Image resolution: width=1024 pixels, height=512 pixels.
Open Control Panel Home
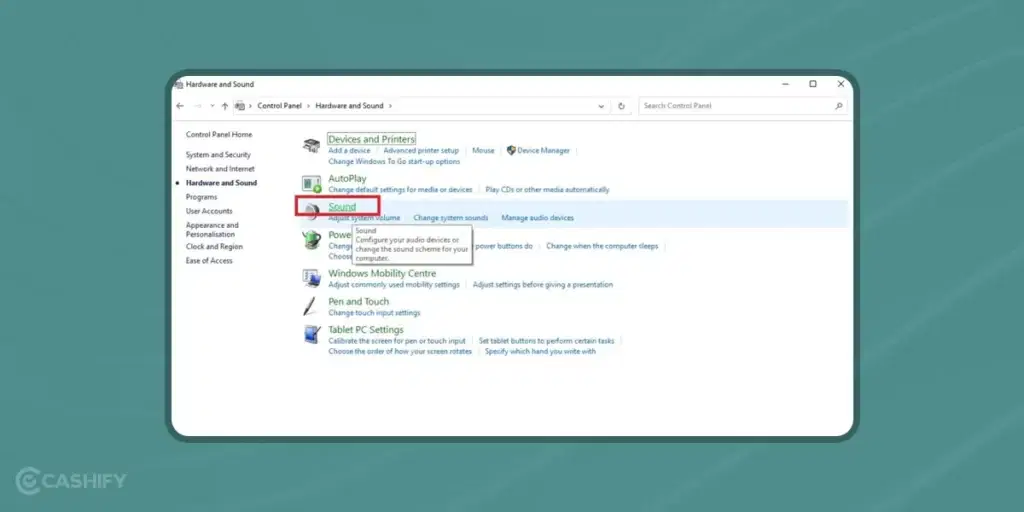[x=219, y=135]
